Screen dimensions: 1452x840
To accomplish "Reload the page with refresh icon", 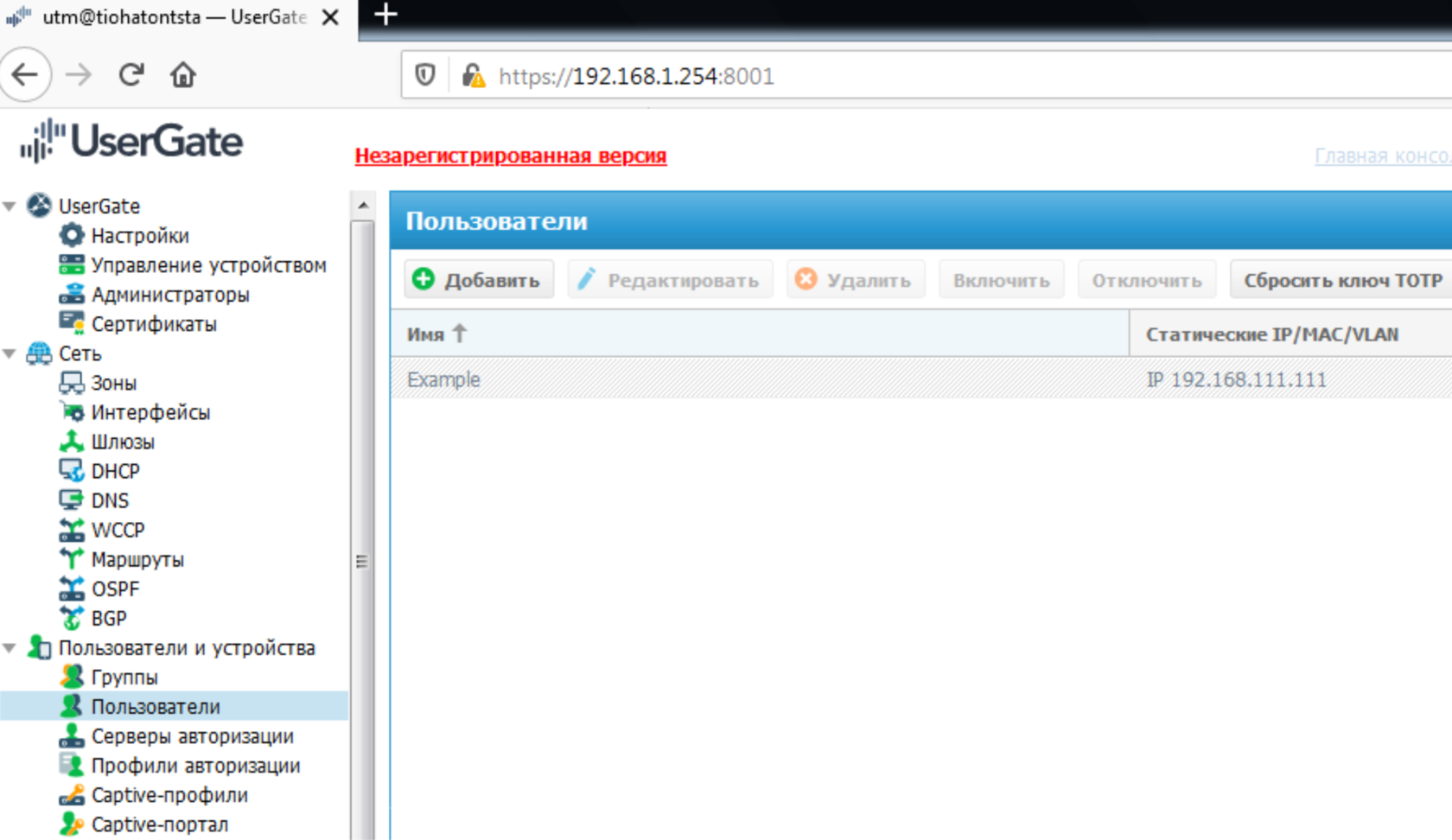I will pyautogui.click(x=131, y=75).
